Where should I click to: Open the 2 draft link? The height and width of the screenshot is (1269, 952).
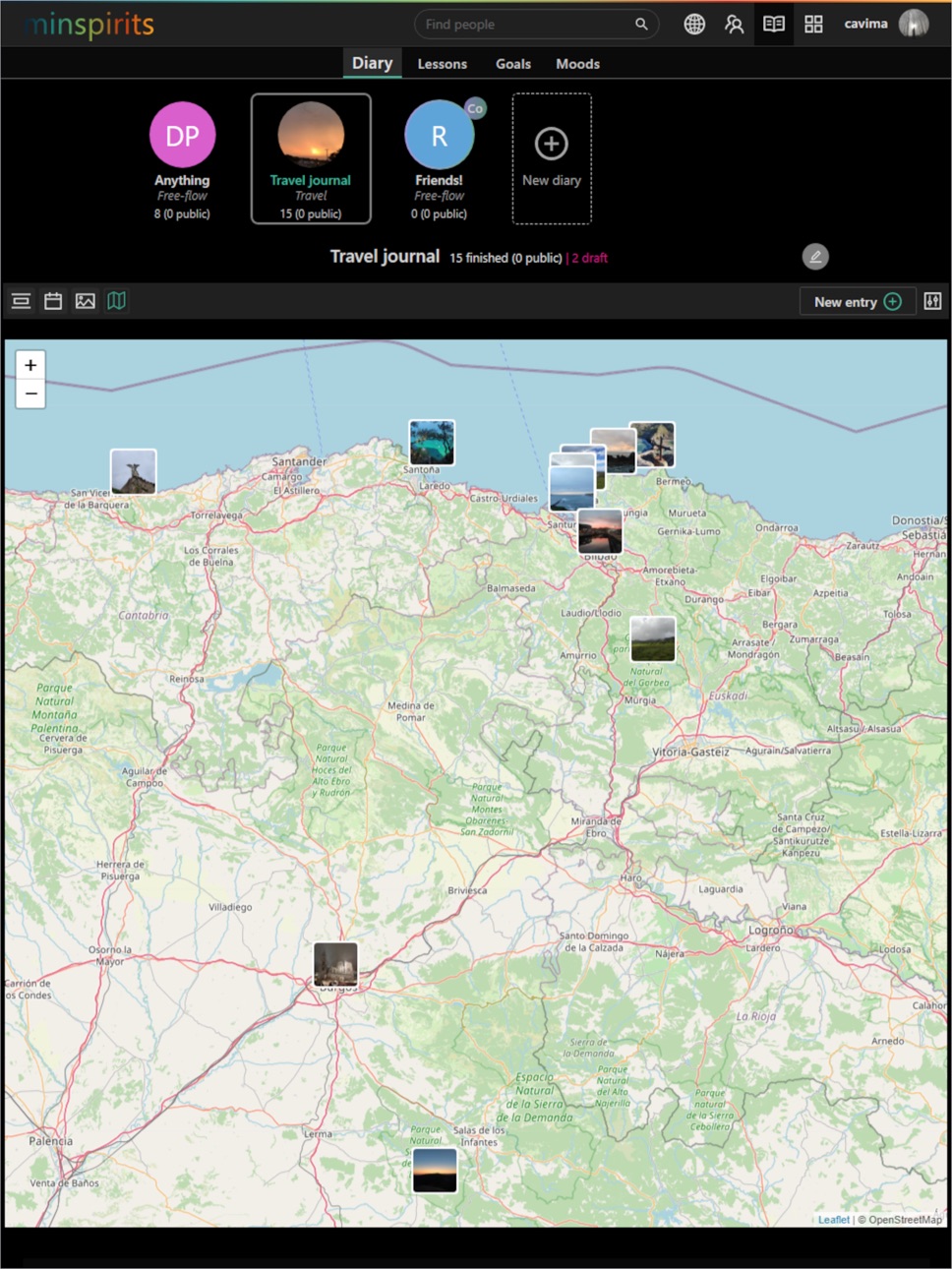(x=590, y=258)
